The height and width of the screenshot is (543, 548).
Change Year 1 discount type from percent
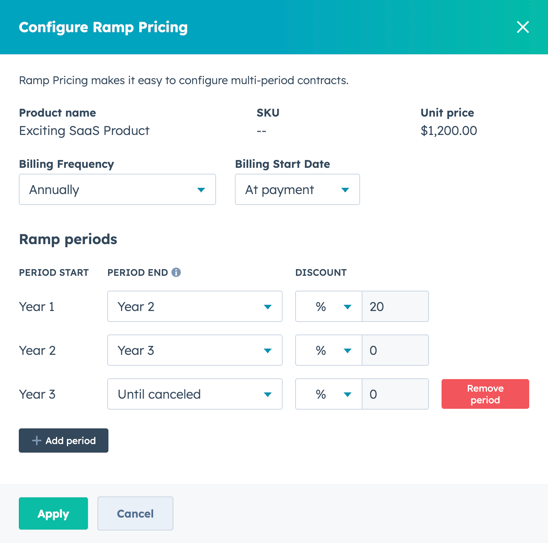pyautogui.click(x=329, y=306)
